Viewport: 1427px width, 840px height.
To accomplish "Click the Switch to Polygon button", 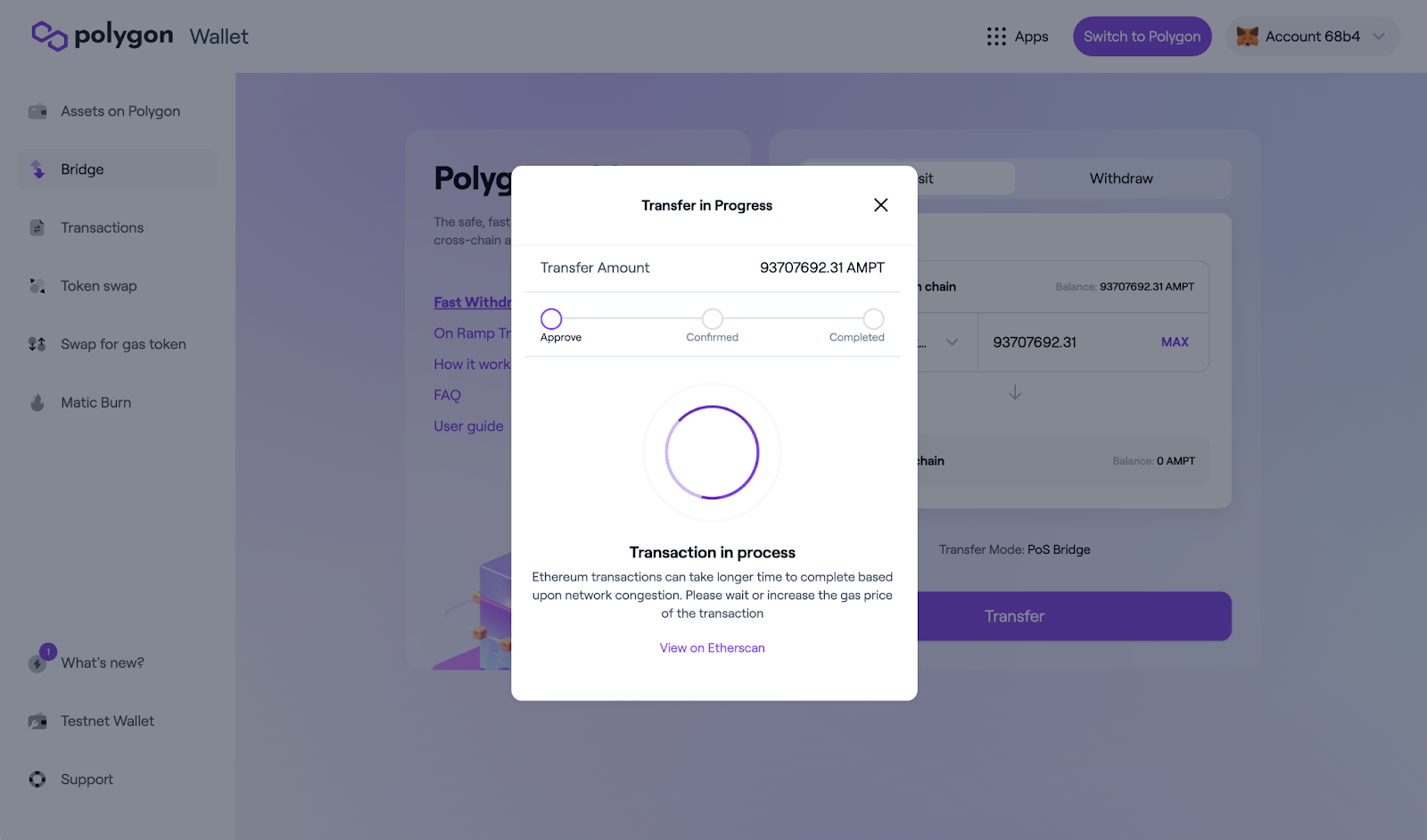I will (1142, 37).
